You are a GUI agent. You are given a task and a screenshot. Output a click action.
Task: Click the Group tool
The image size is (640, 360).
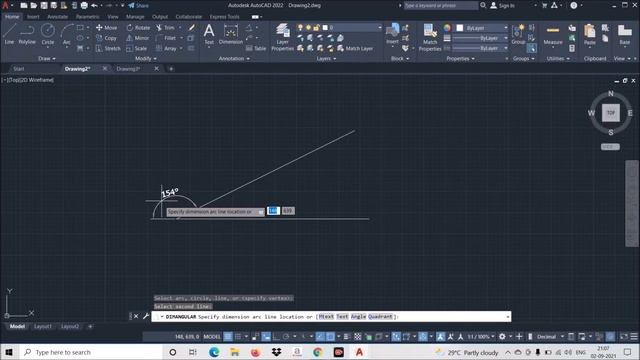[x=518, y=33]
